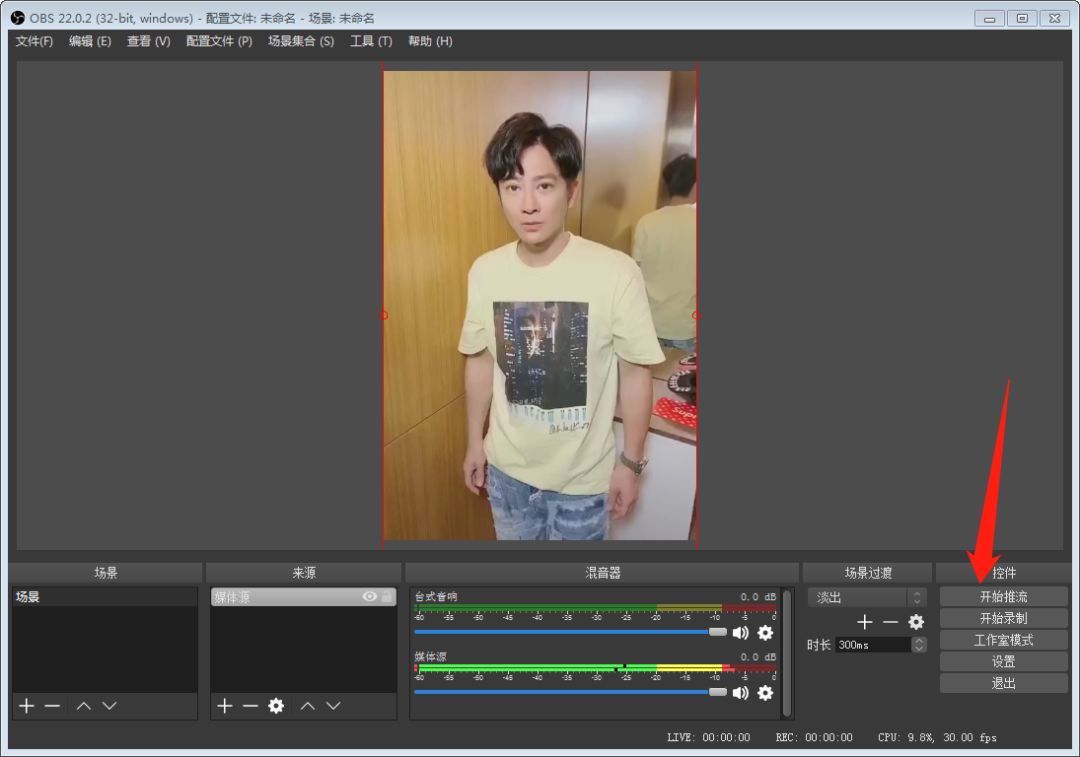
Task: Mute 台式音响 speaker icon
Action: coord(740,633)
